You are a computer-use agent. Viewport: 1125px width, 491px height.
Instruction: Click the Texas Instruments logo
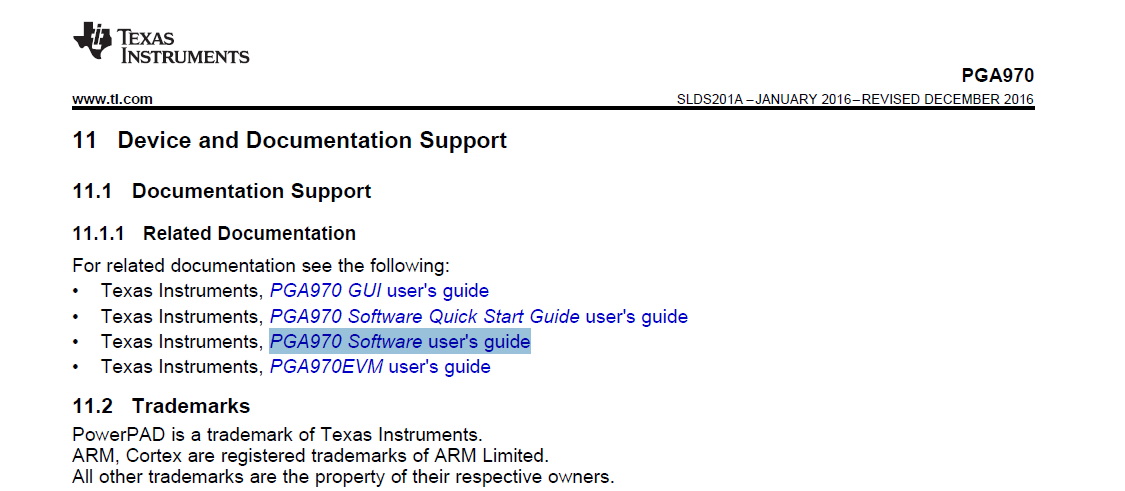pyautogui.click(x=161, y=42)
